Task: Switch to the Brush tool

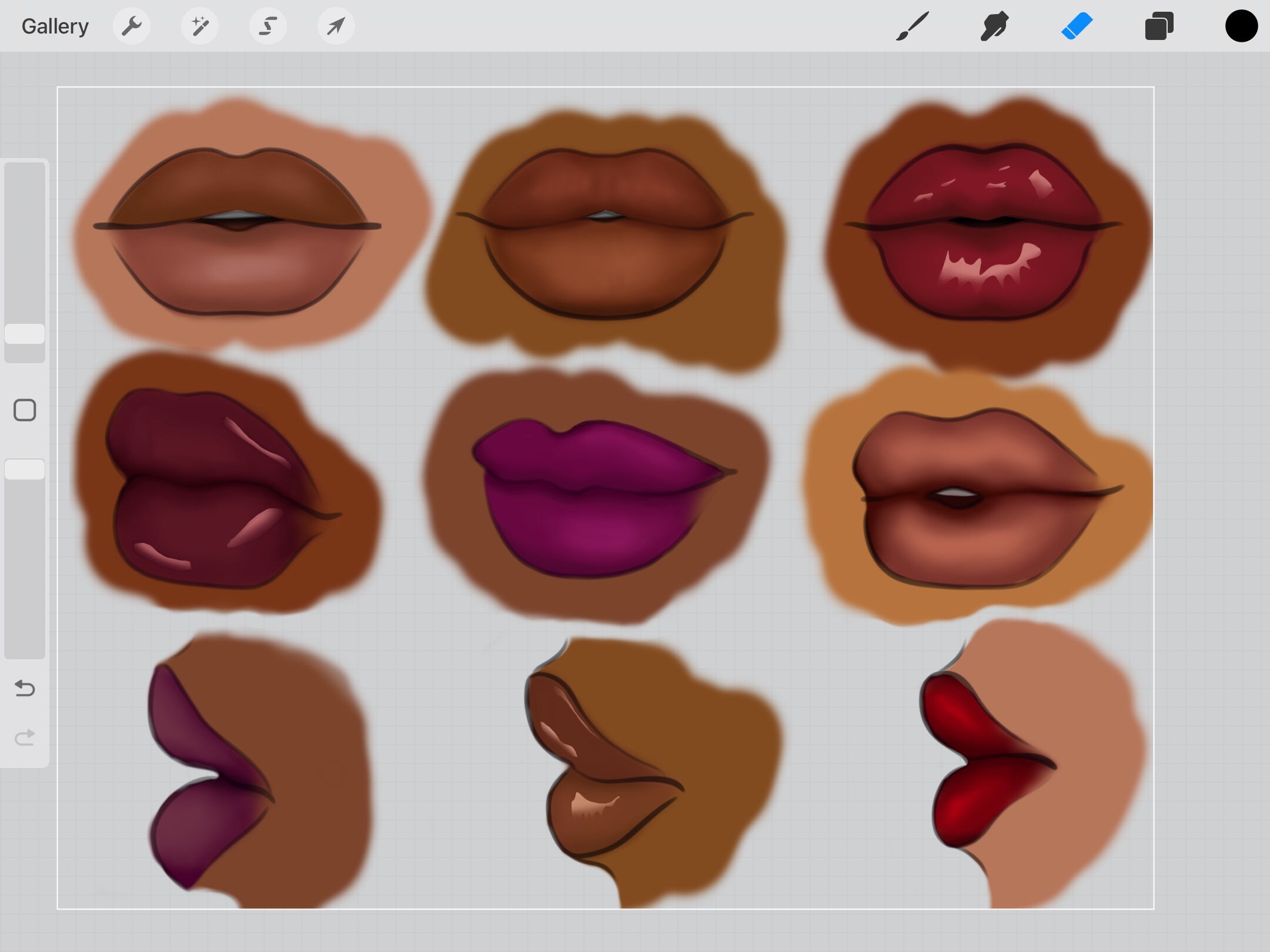Action: coord(913,25)
